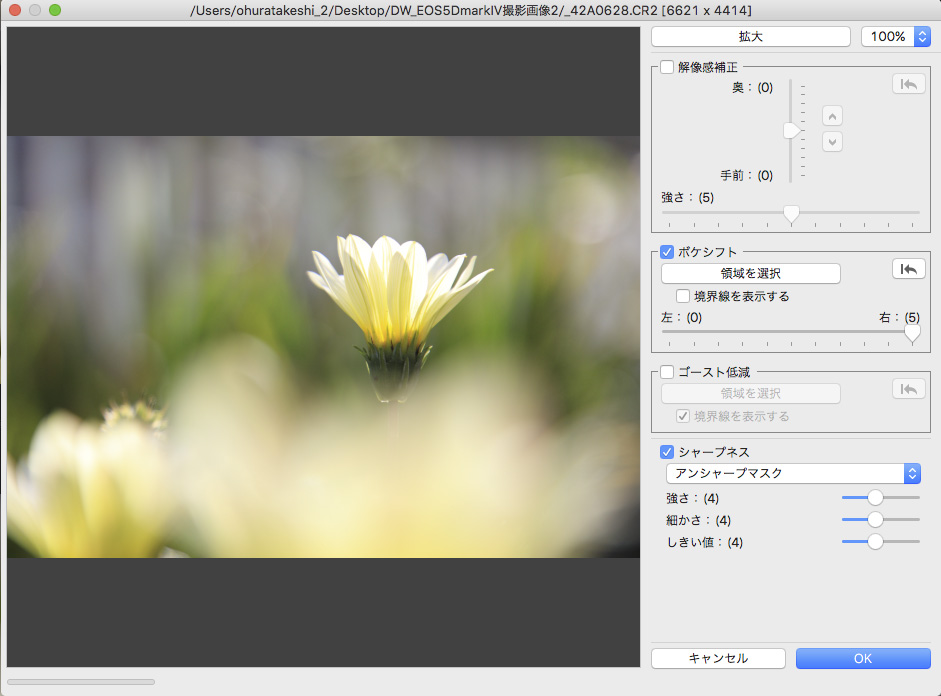Click the down arrow beside the depth slider
Viewport: 941px width, 696px height.
832,142
